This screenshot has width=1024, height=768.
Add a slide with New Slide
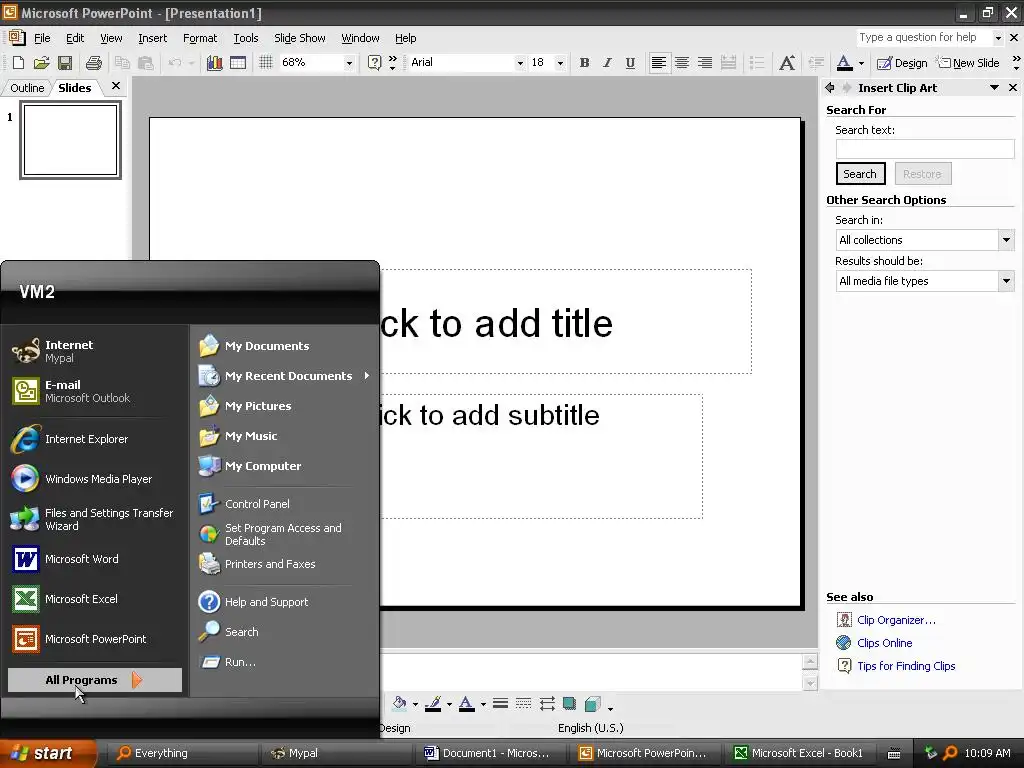(968, 63)
